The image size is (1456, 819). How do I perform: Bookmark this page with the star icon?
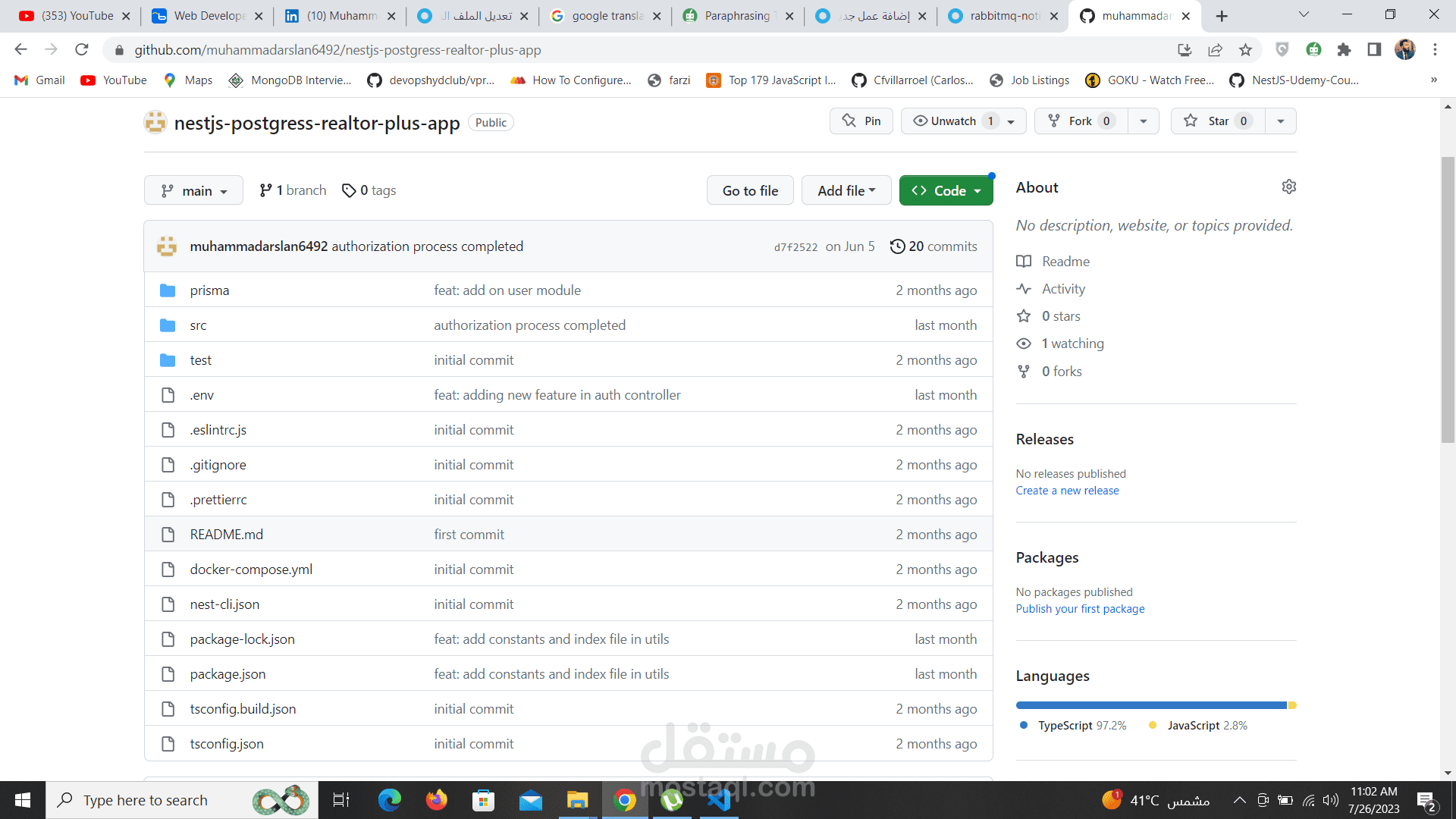click(x=1245, y=50)
